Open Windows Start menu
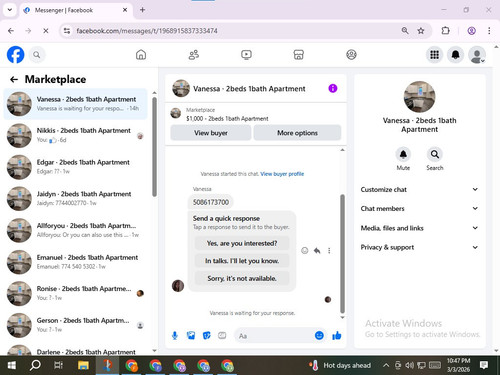This screenshot has height=375, width=500. tap(11, 365)
